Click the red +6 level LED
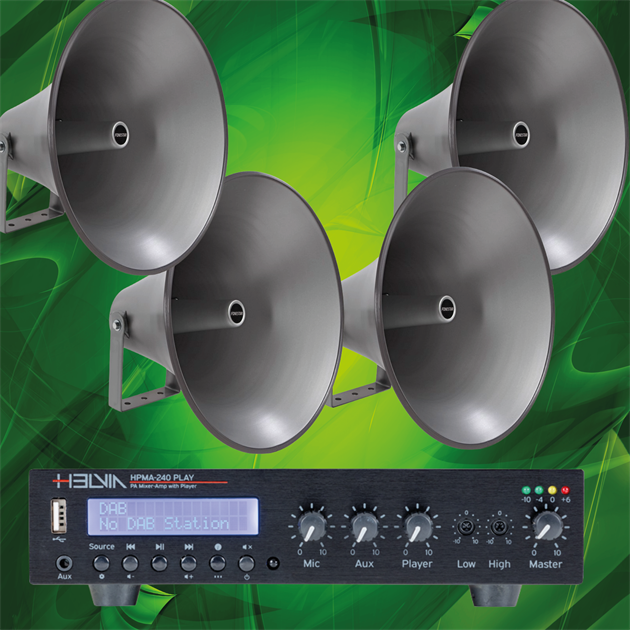Screen dimensions: 630x630 (566, 490)
